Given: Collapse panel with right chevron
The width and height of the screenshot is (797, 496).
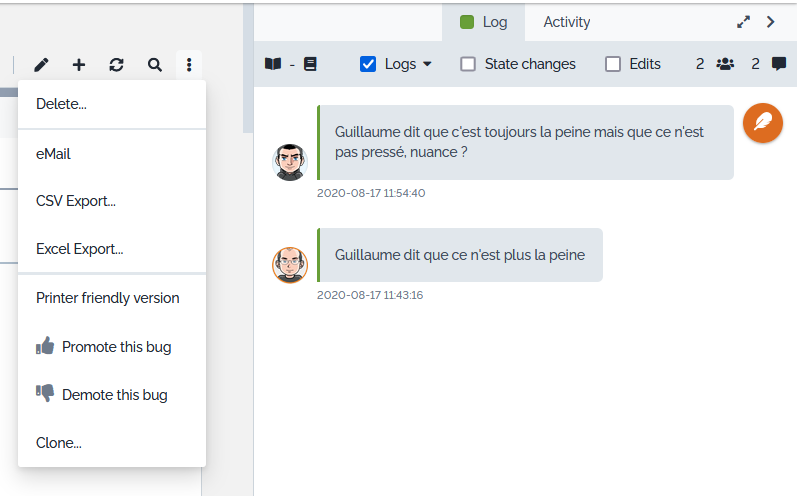Looking at the screenshot, I should (x=770, y=22).
